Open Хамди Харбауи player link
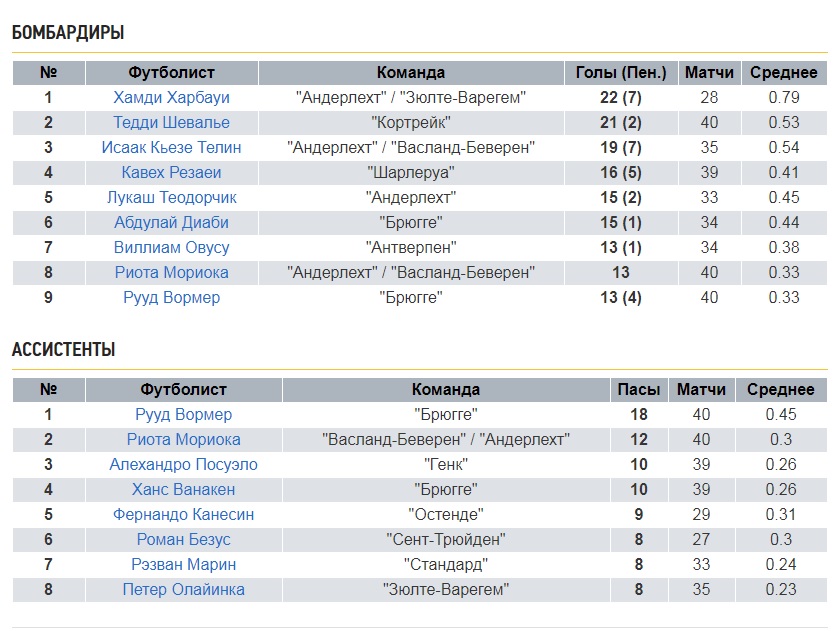836x631 pixels. tap(171, 97)
